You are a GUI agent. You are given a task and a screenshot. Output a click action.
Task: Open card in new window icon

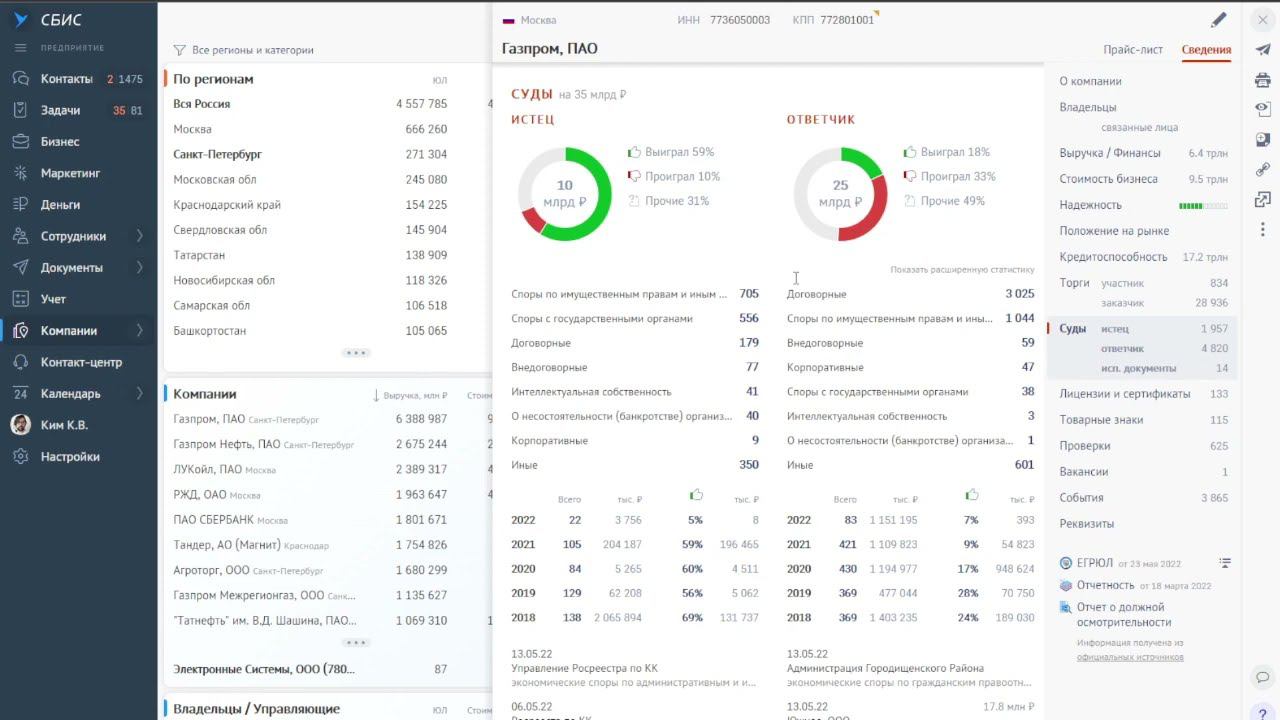1263,200
